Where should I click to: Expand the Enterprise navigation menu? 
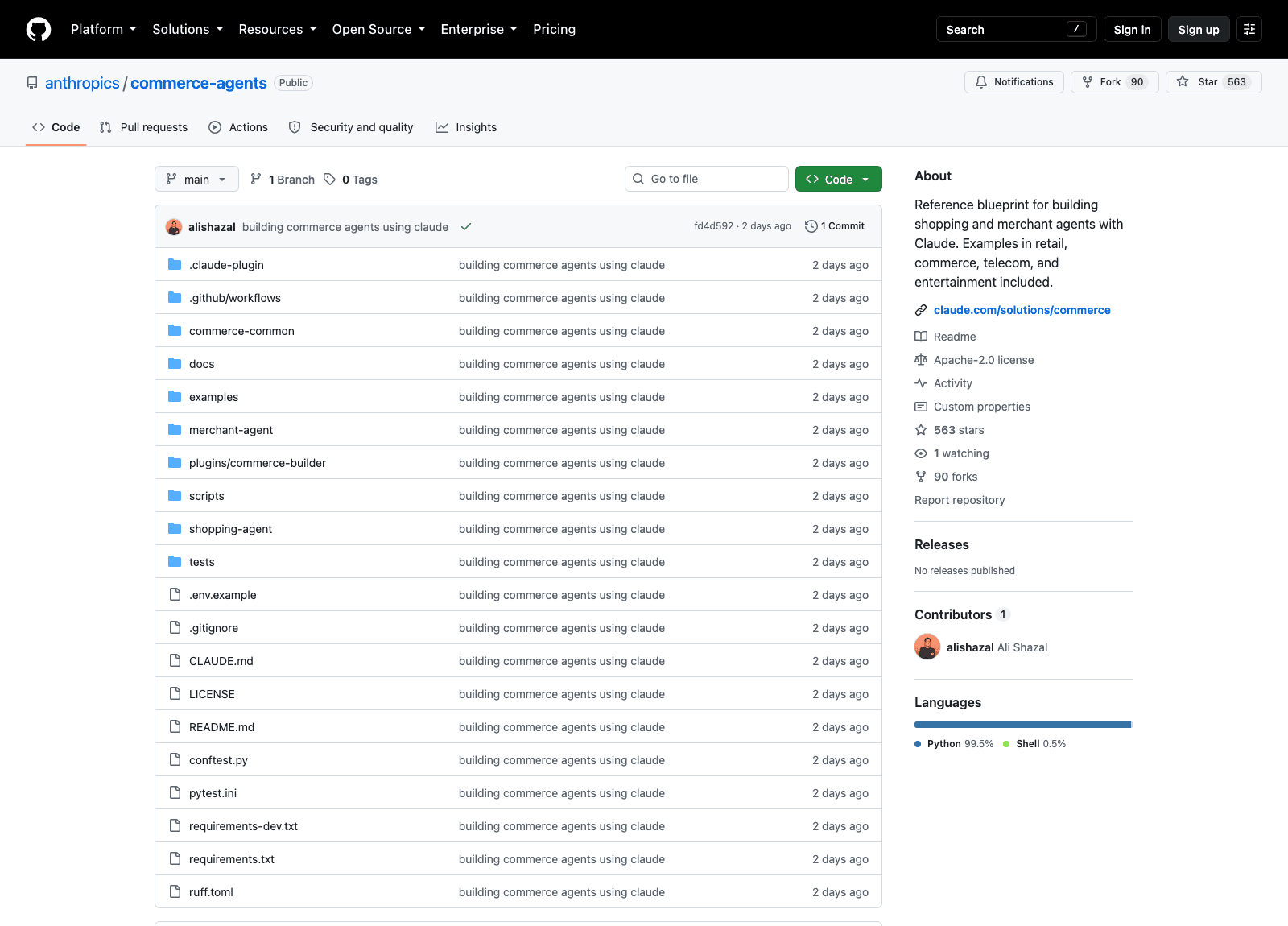pyautogui.click(x=479, y=29)
